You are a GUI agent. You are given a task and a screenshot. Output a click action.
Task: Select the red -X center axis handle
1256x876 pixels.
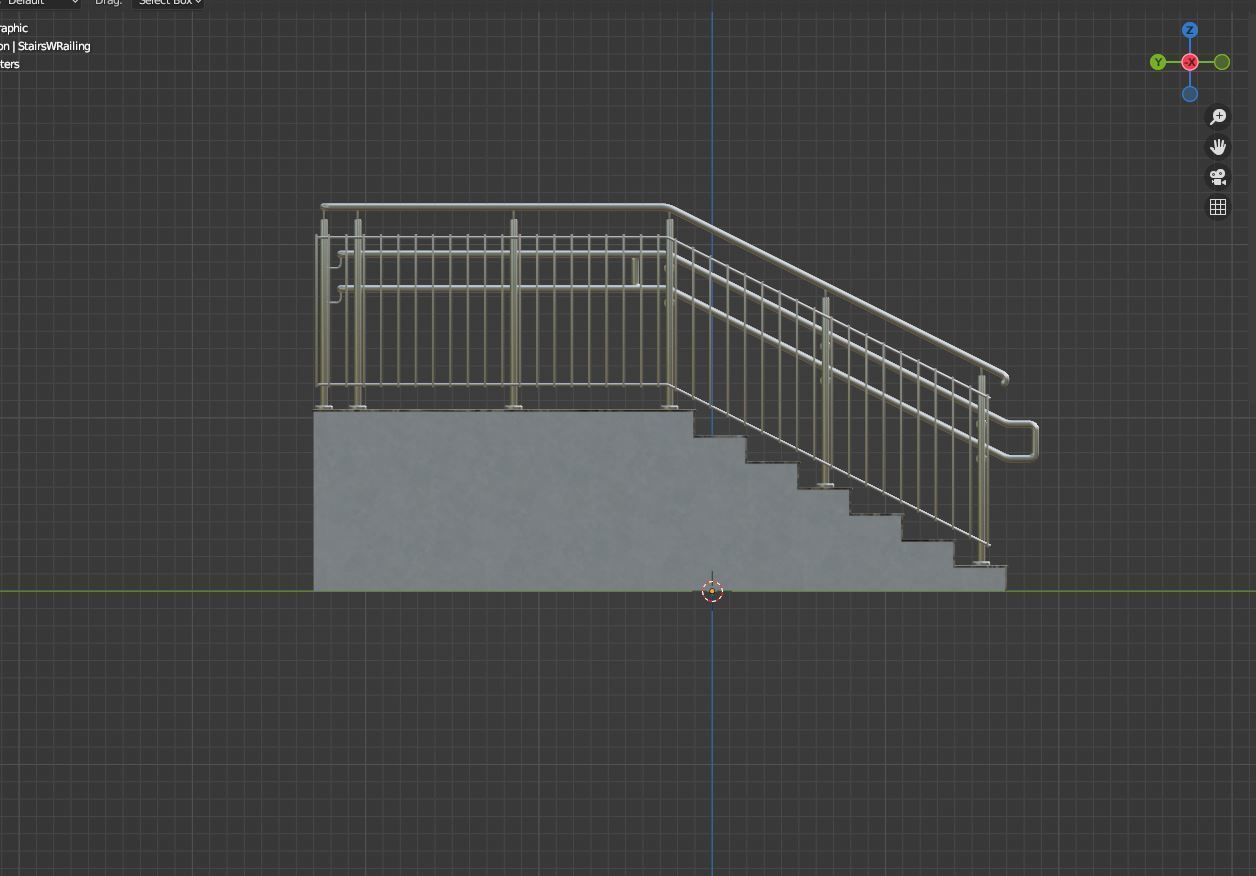coord(1190,62)
